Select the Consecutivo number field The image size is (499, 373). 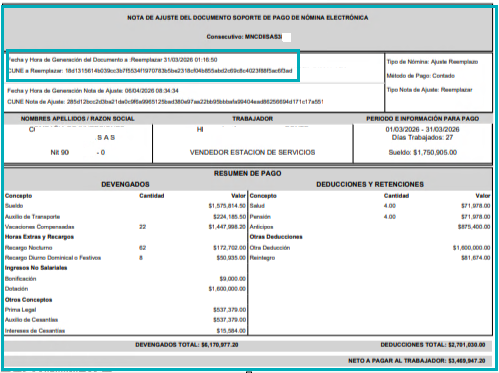(249, 37)
